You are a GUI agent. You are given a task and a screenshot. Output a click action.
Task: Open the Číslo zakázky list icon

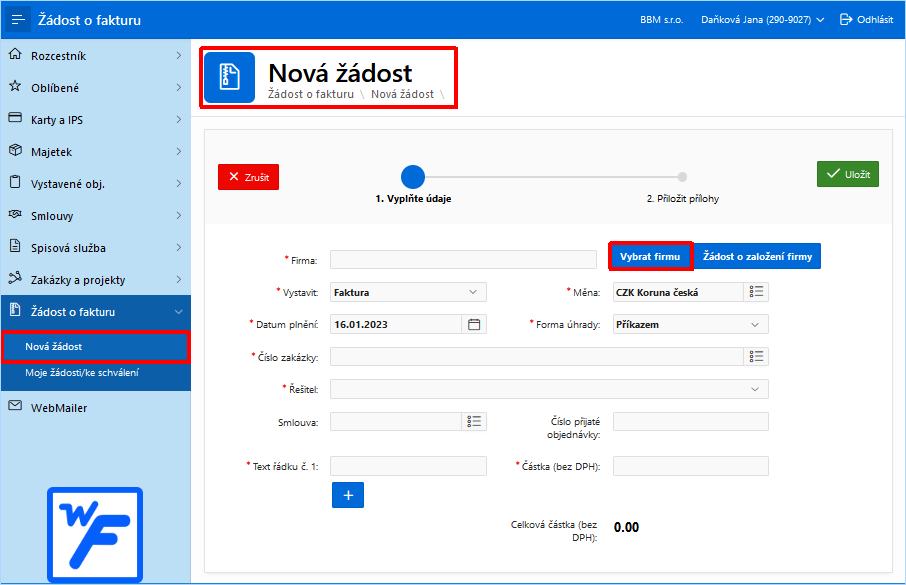(756, 357)
